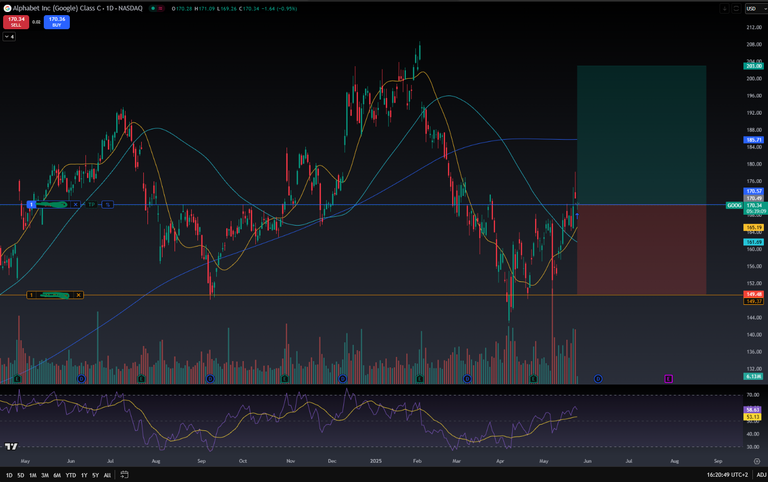The image size is (768, 482).
Task: Open symbol search via Alphabet Inc title
Action: pyautogui.click(x=77, y=8)
